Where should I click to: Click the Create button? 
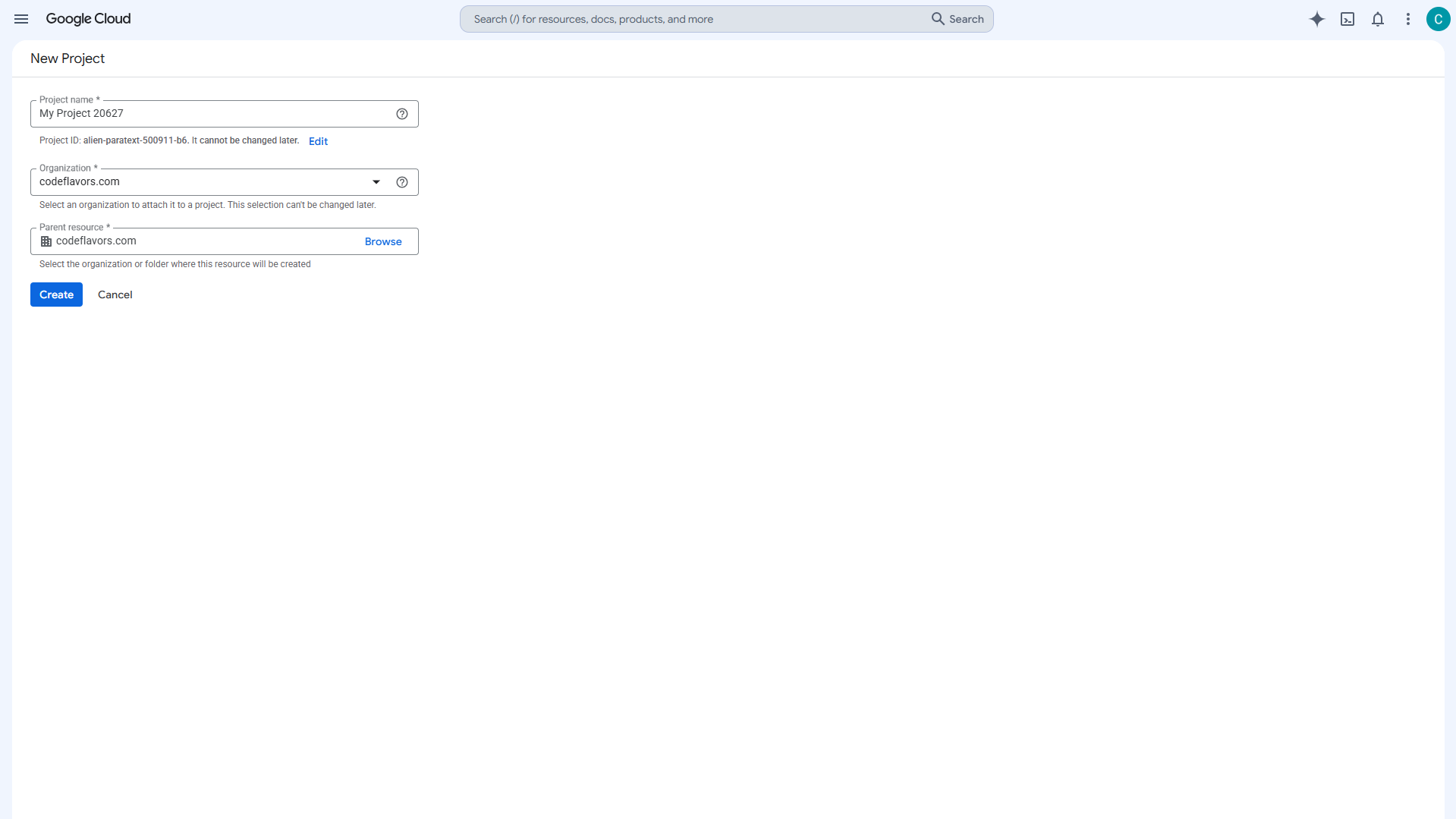click(56, 295)
